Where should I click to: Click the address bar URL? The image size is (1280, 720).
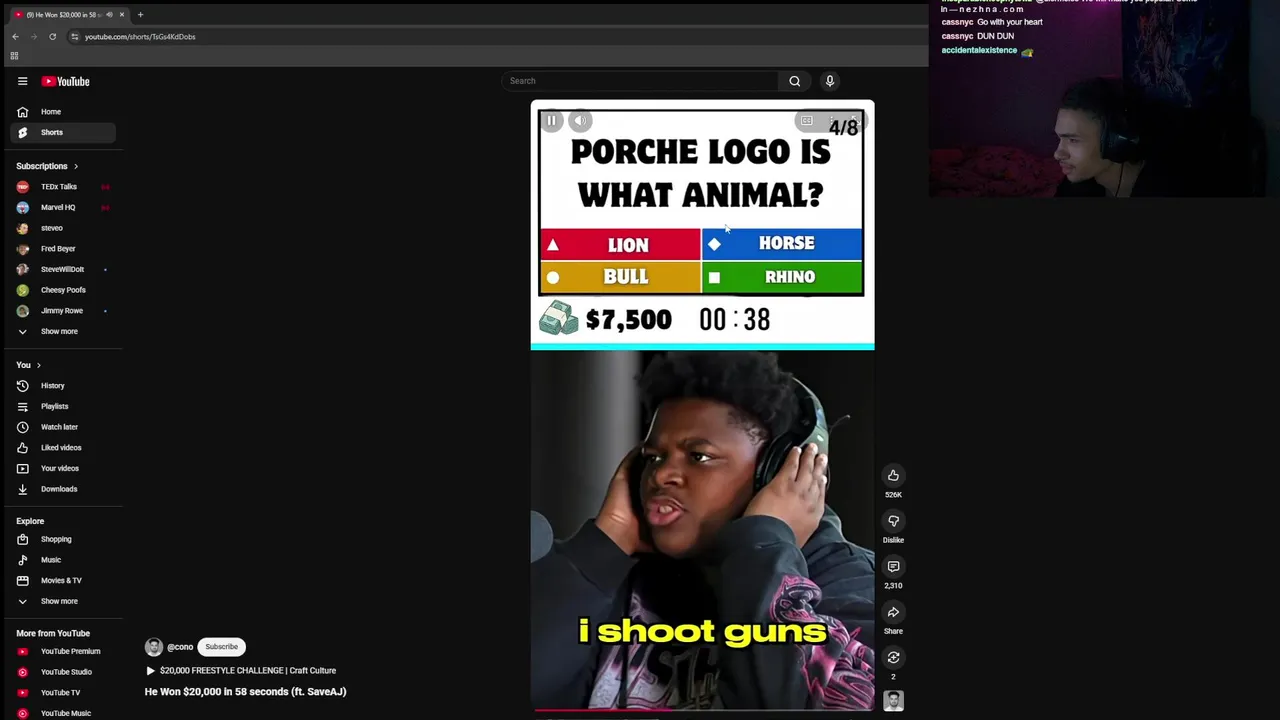click(140, 37)
